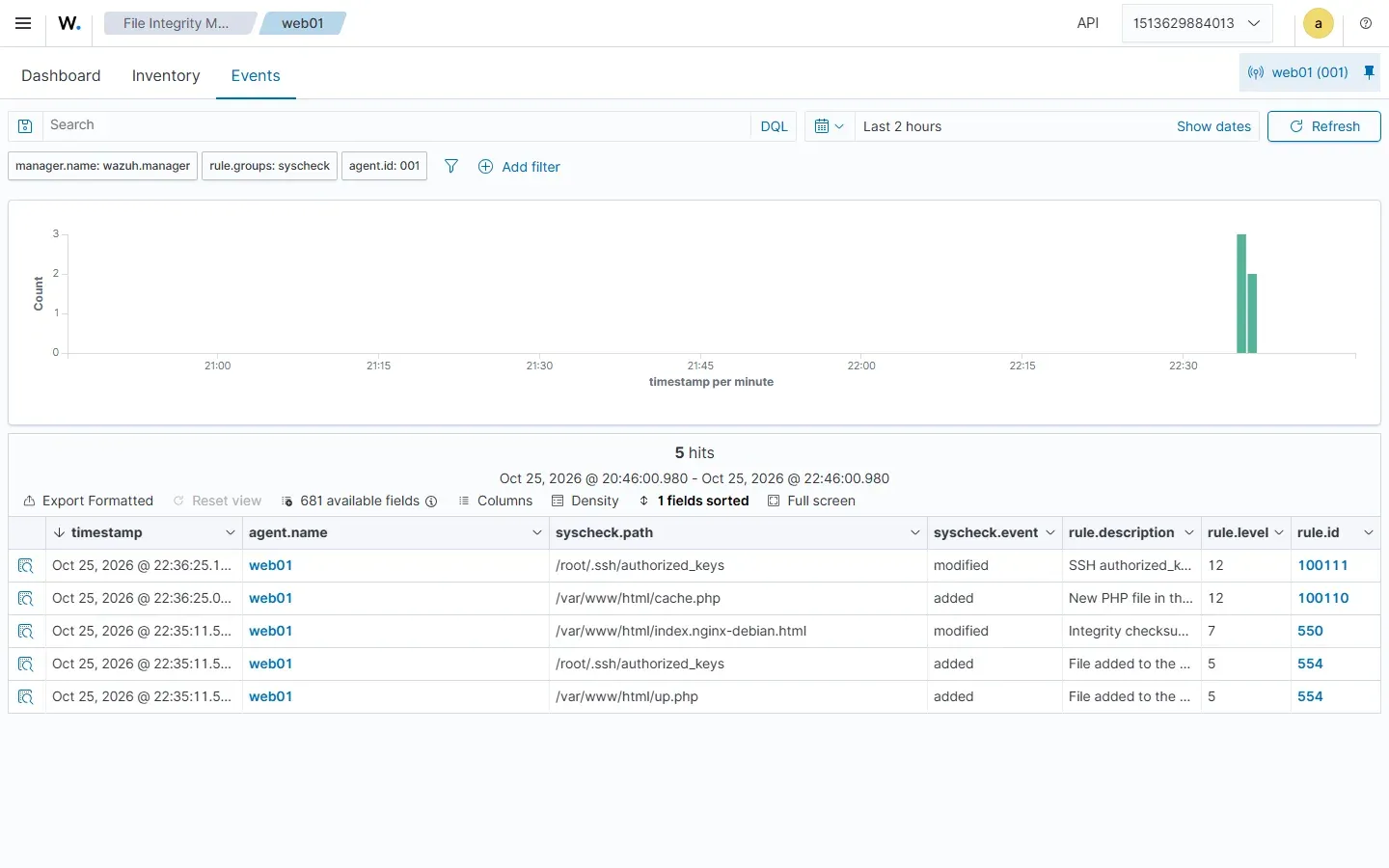Select the Events tab
The height and width of the screenshot is (868, 1389).
click(x=256, y=75)
